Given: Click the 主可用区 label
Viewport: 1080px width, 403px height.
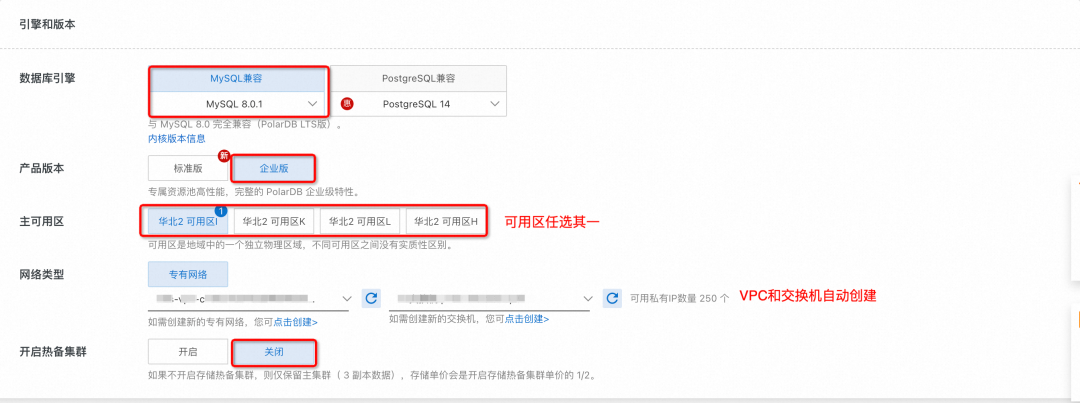Looking at the screenshot, I should [x=42, y=220].
